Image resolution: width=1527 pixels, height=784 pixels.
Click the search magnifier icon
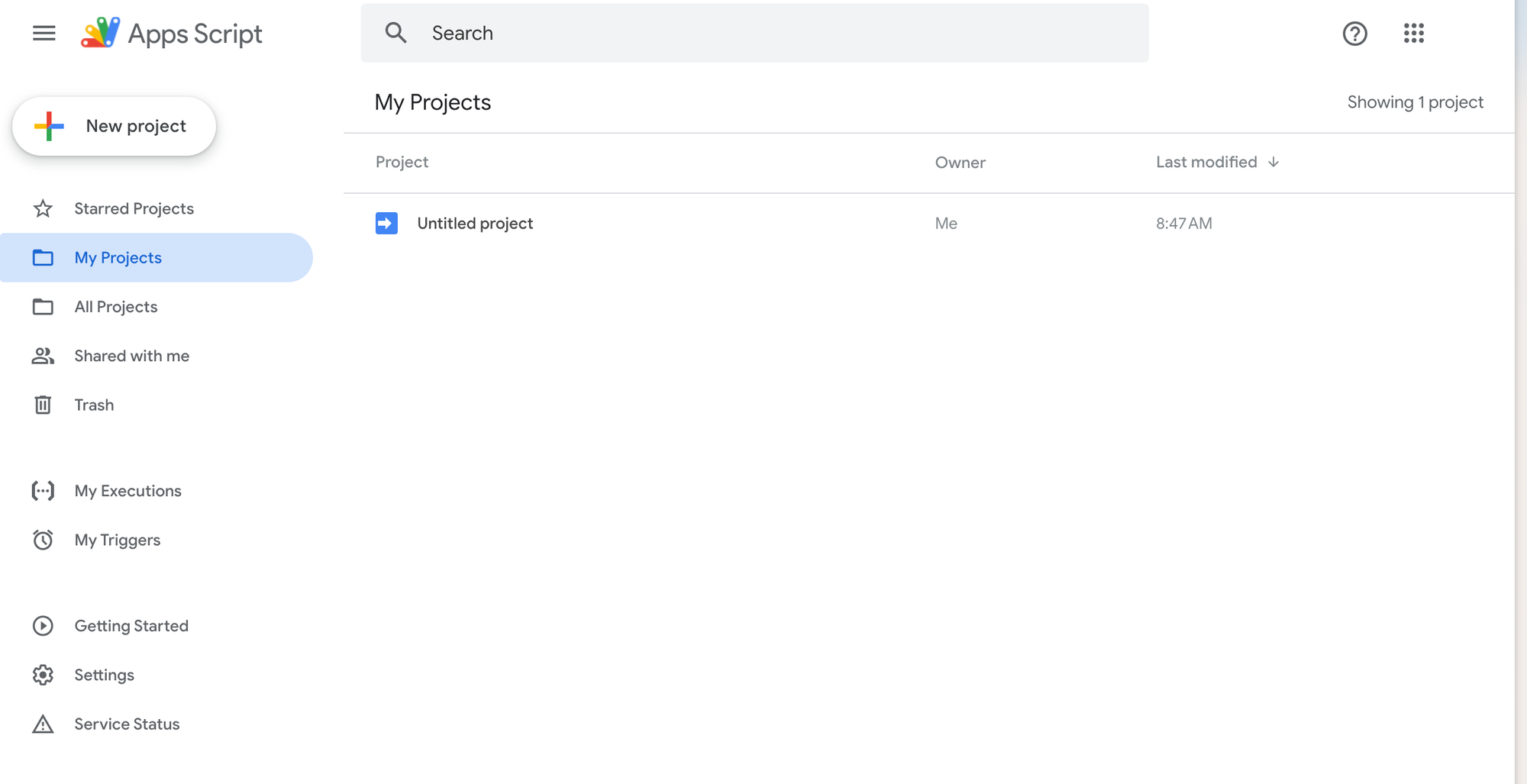point(395,33)
